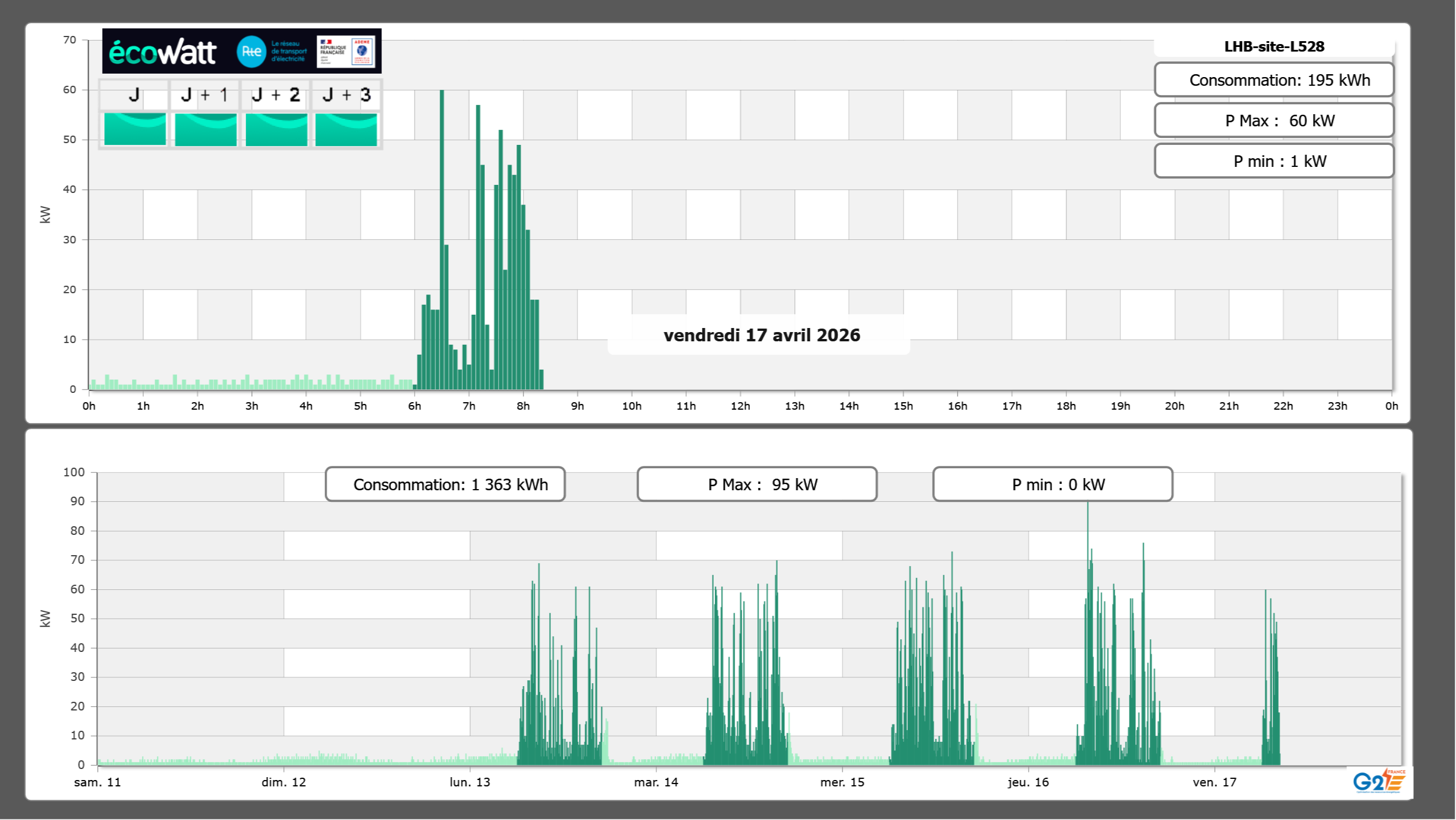1456x820 pixels.
Task: Click the weekly P min : 0 kW box
Action: 1052,484
